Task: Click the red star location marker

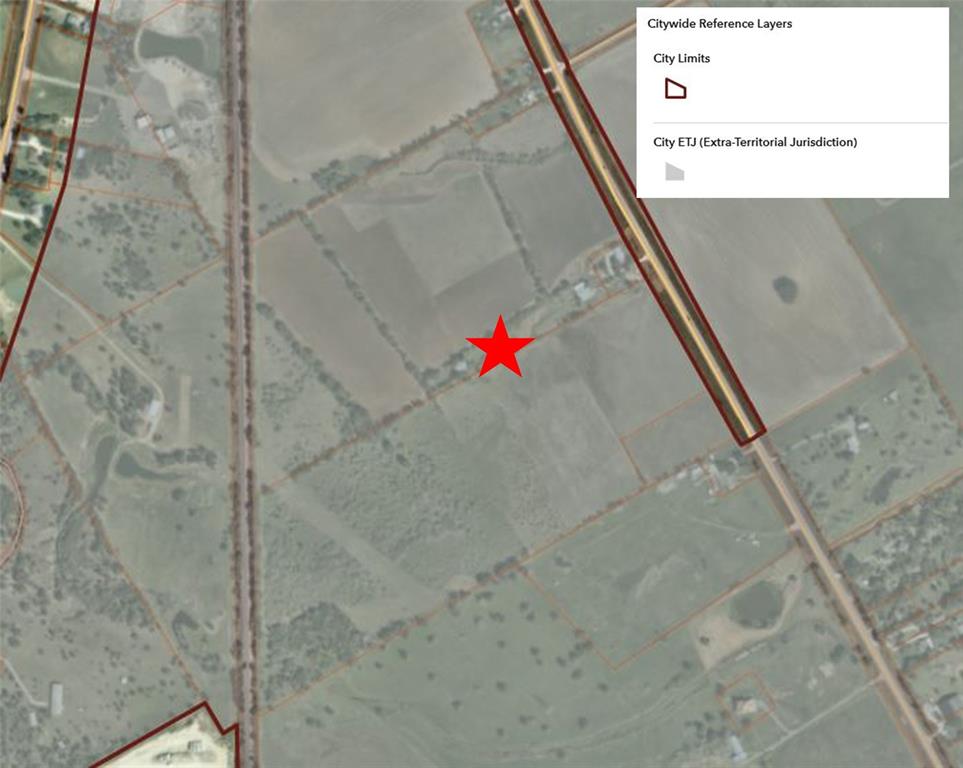Action: pyautogui.click(x=500, y=347)
